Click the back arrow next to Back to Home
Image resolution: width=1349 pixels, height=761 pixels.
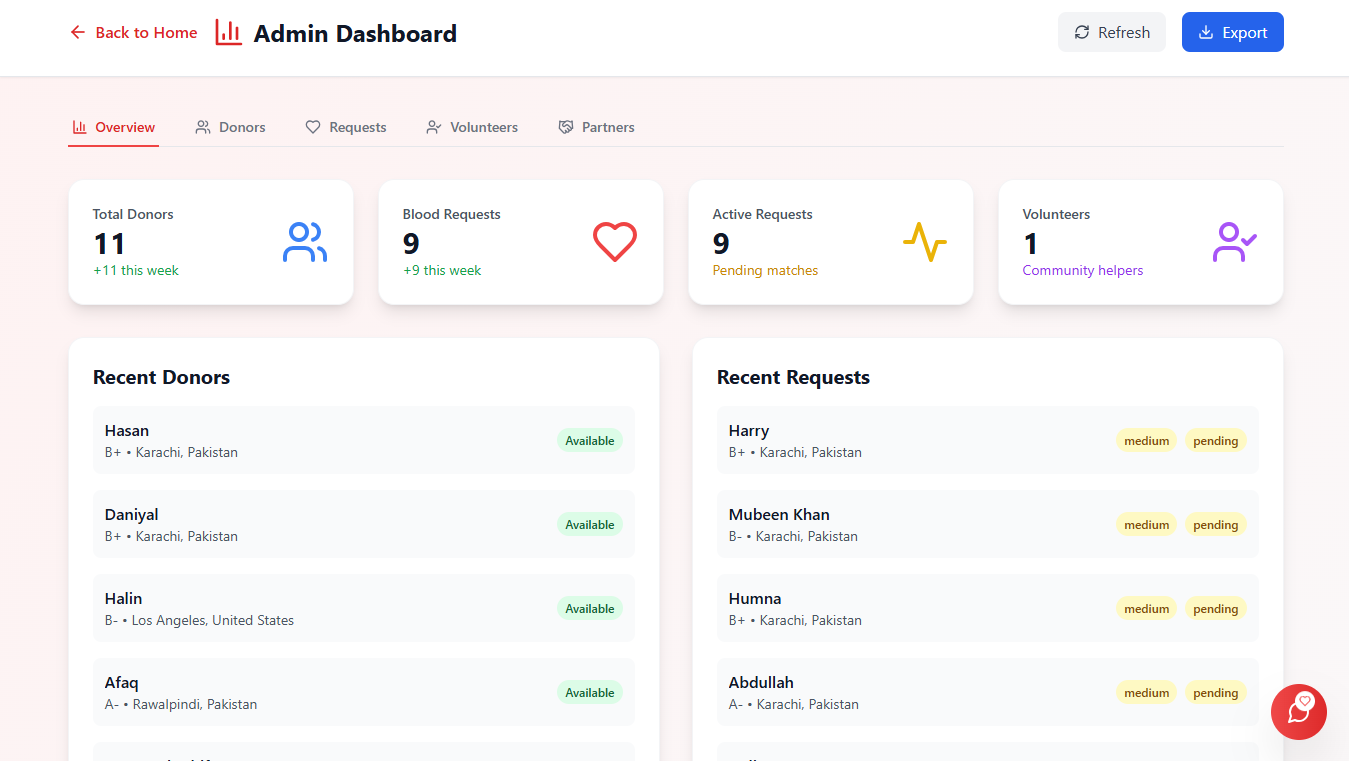(77, 32)
